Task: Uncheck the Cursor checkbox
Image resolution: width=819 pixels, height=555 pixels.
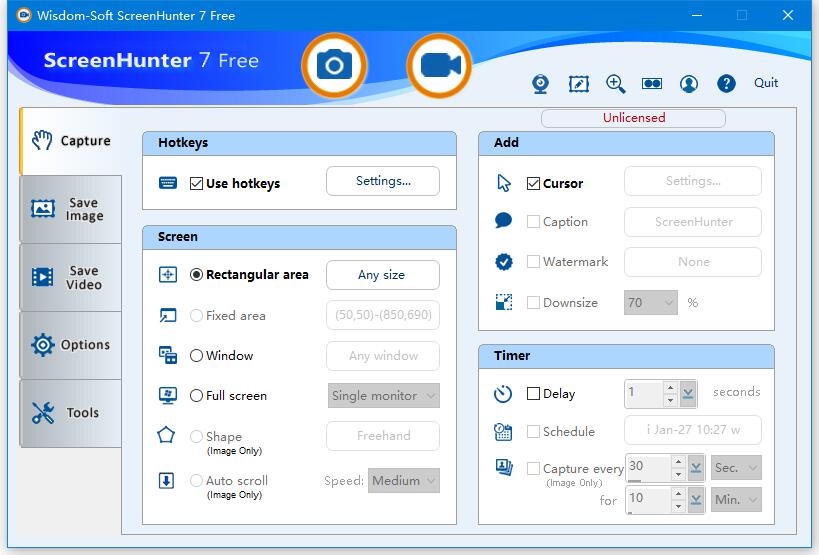Action: click(533, 183)
